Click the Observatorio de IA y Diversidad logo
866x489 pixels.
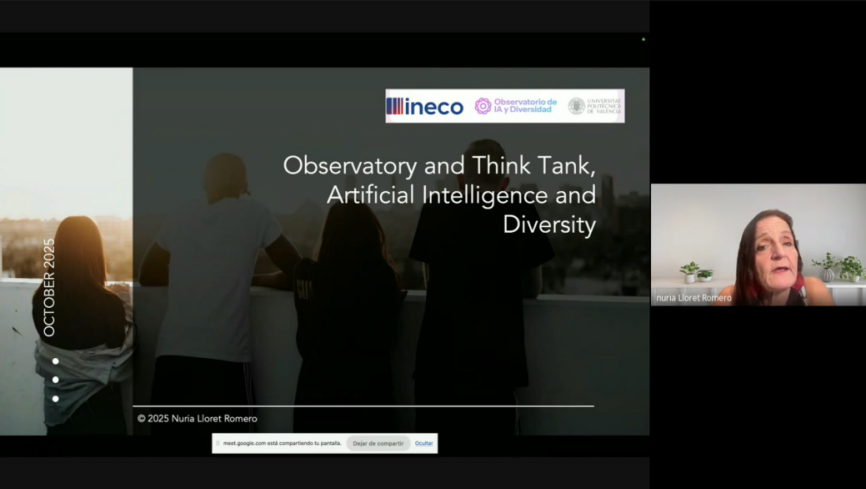click(515, 106)
